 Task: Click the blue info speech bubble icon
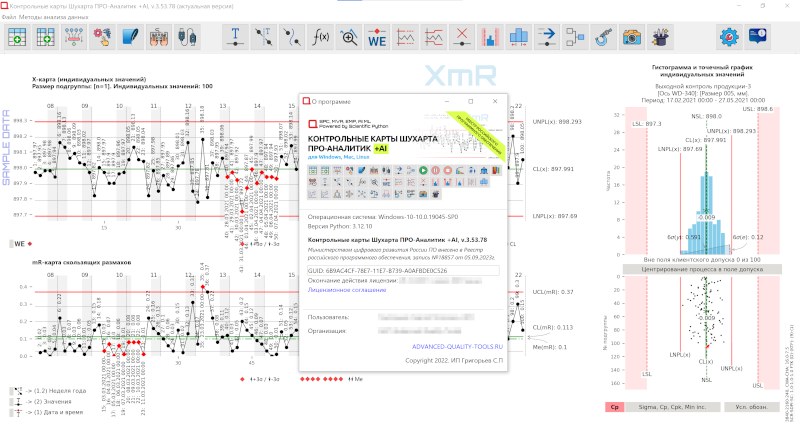click(x=758, y=37)
